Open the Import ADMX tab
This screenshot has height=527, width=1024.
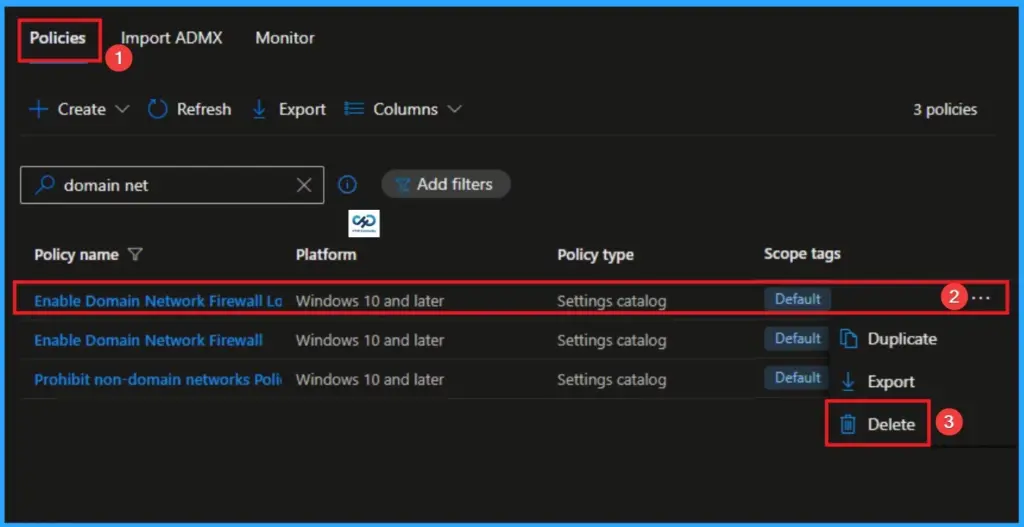(172, 38)
